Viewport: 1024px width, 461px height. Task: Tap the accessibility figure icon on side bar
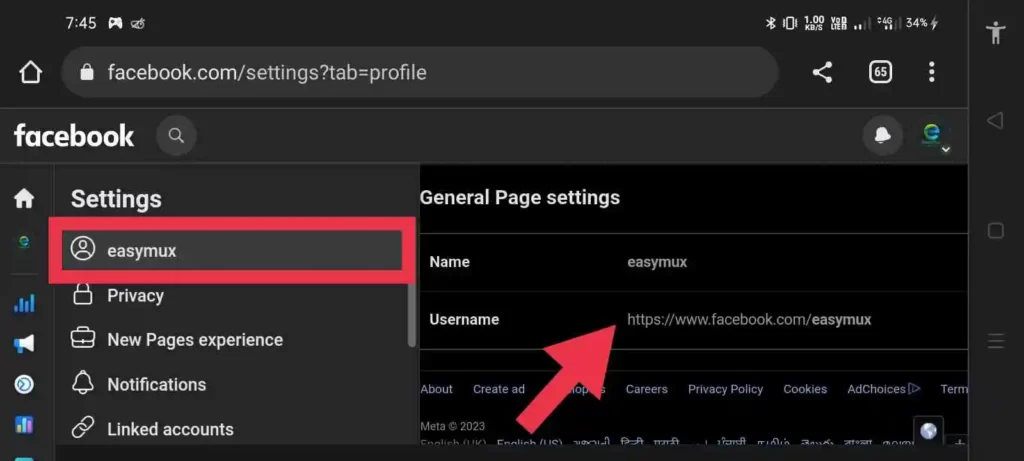[x=995, y=32]
